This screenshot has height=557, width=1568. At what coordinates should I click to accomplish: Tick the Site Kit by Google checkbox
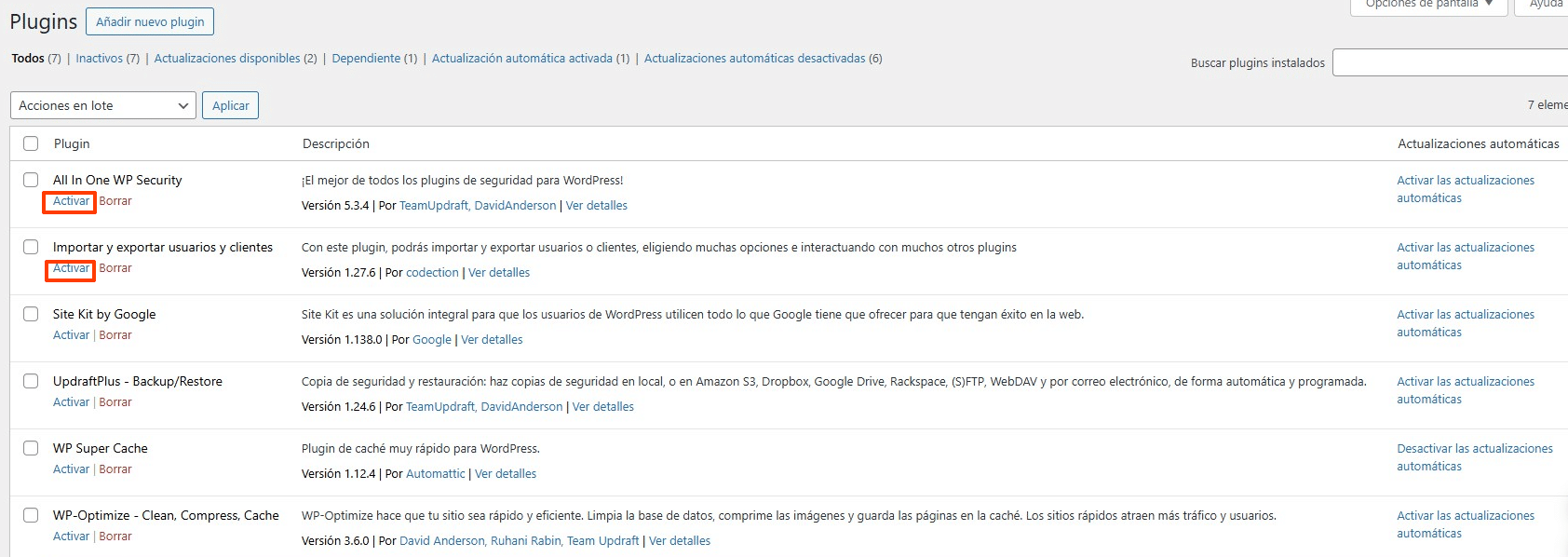[31, 314]
